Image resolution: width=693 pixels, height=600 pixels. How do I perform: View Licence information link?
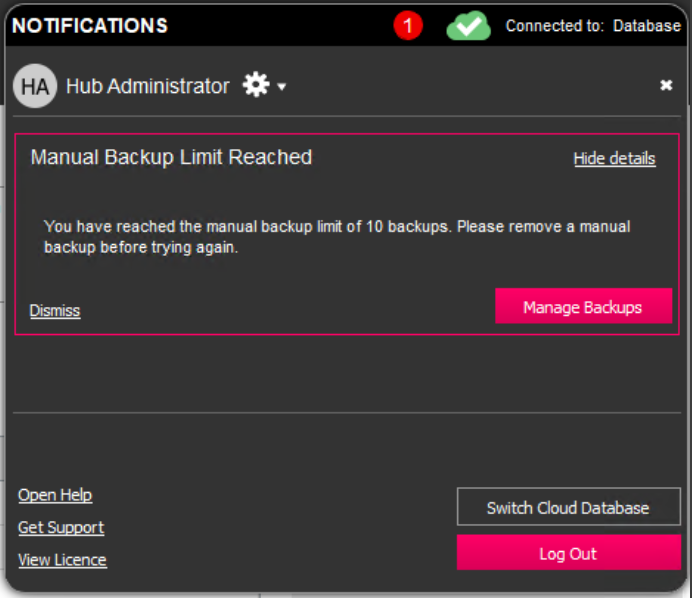[x=62, y=560]
